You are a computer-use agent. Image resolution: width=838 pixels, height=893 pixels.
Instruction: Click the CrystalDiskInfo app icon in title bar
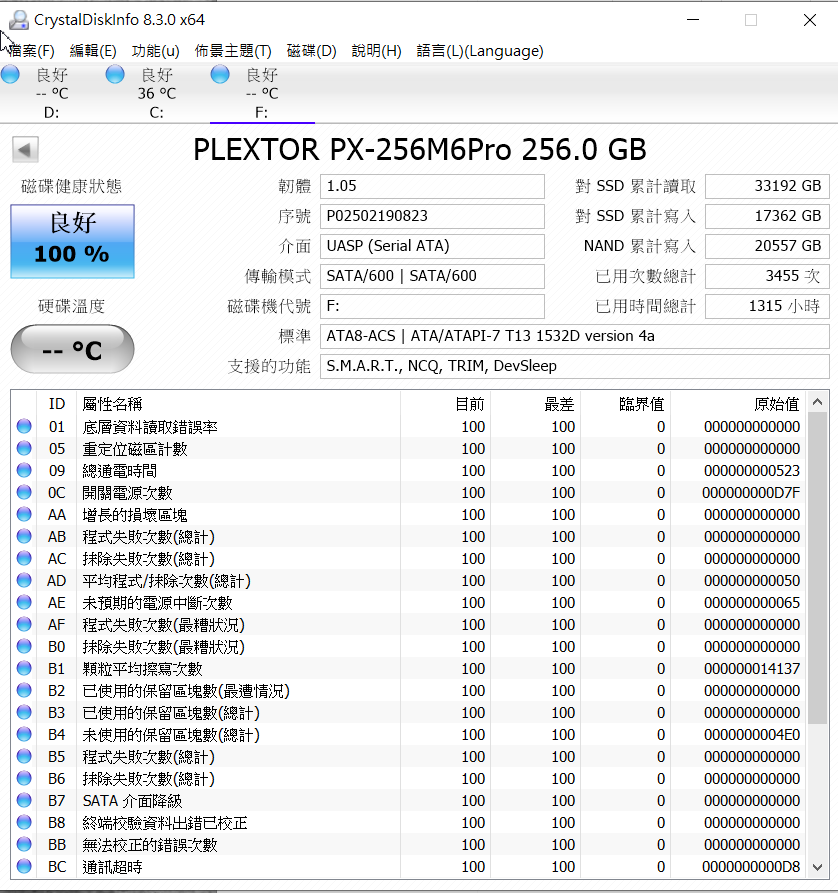pyautogui.click(x=17, y=20)
